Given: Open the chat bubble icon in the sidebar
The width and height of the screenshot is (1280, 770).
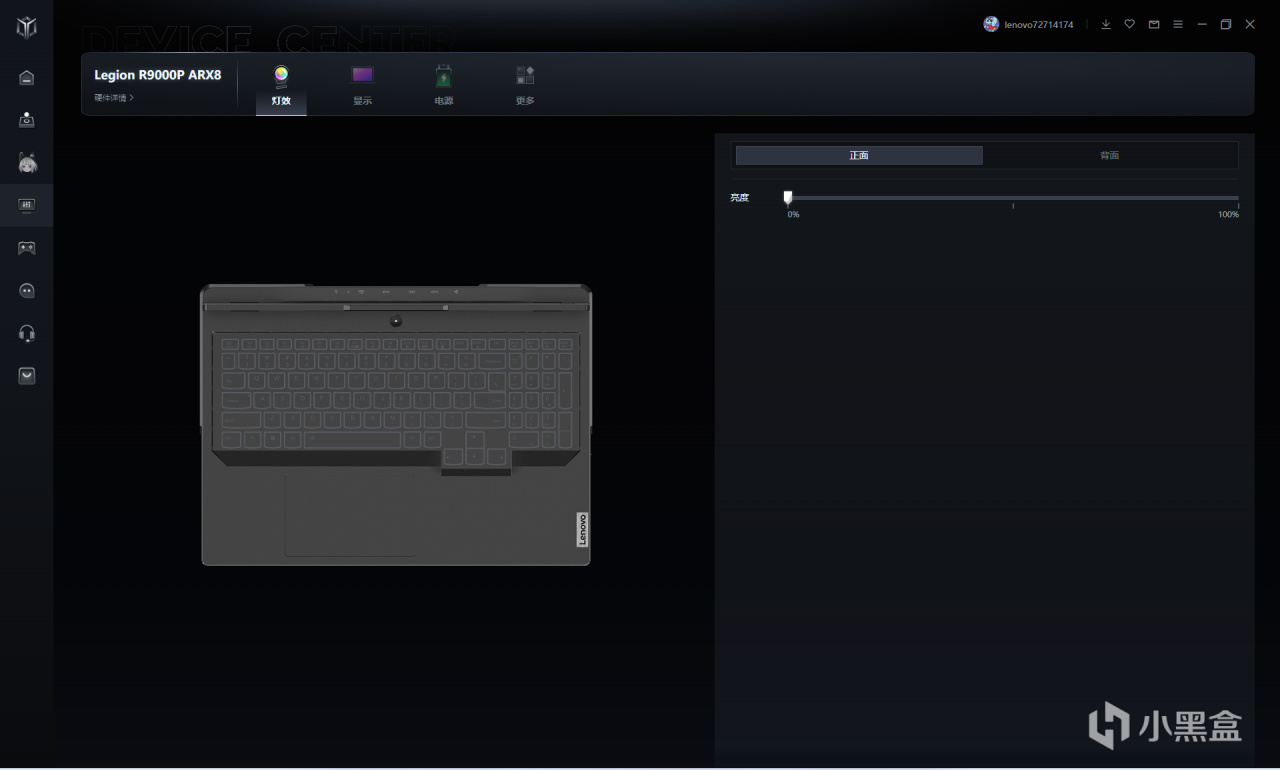Looking at the screenshot, I should pyautogui.click(x=27, y=291).
